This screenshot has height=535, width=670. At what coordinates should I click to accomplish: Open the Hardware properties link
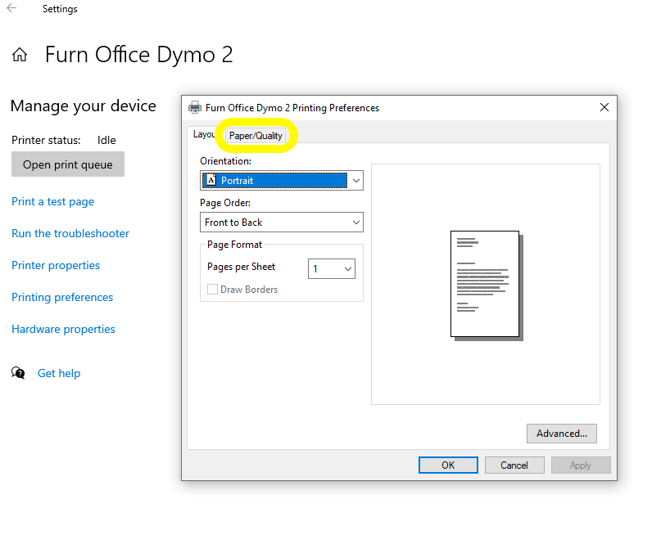(x=63, y=329)
